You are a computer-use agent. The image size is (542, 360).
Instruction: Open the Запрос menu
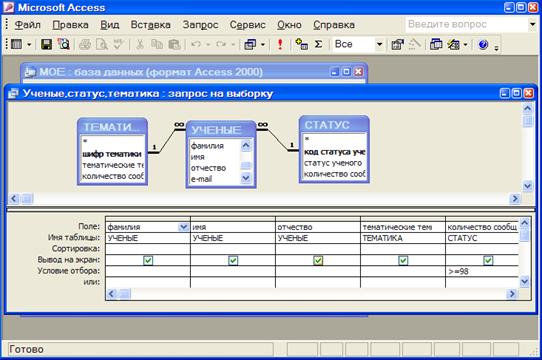tap(200, 25)
